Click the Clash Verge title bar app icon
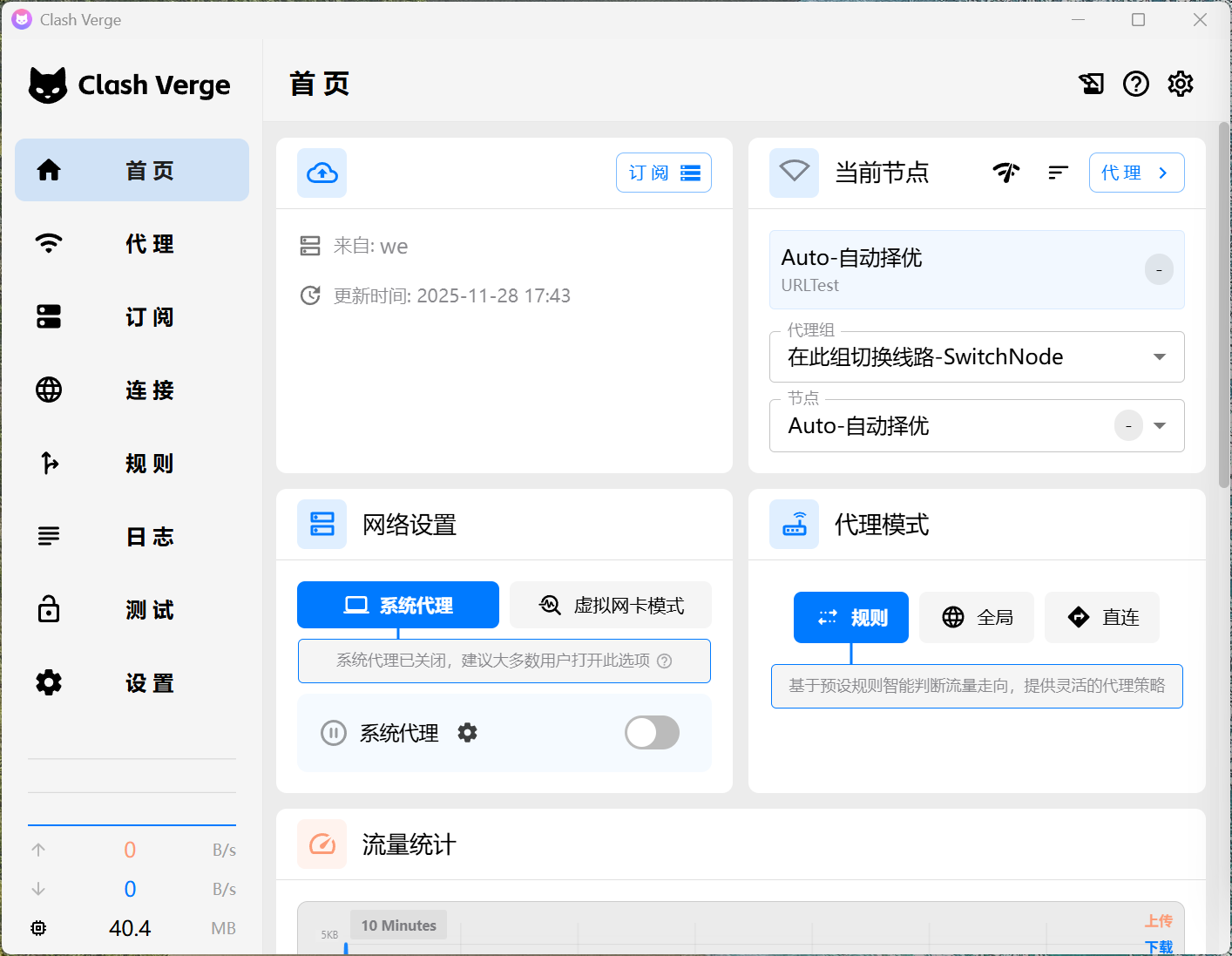 coord(22,19)
